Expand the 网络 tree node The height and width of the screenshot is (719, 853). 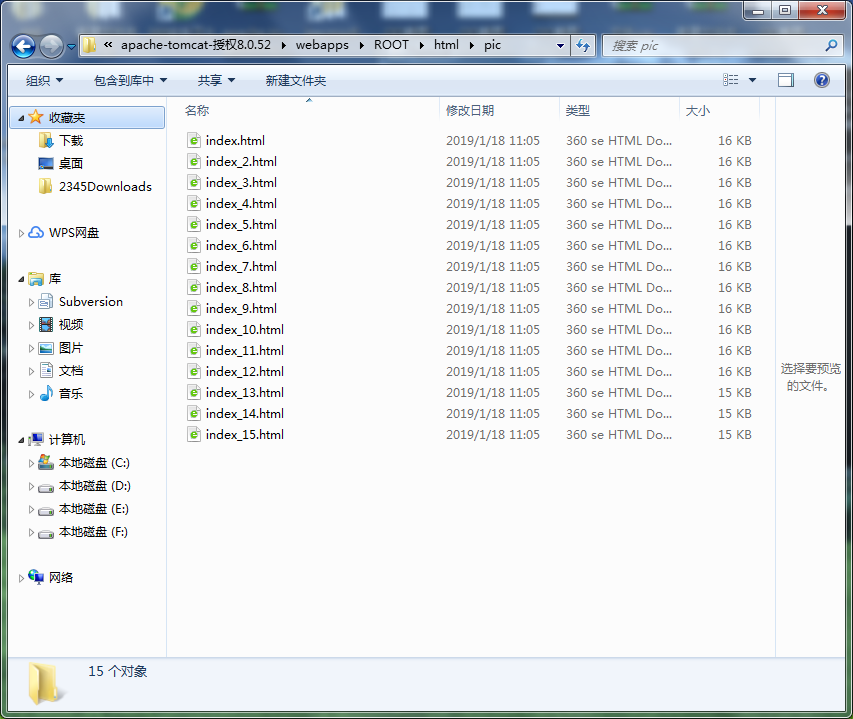point(21,578)
